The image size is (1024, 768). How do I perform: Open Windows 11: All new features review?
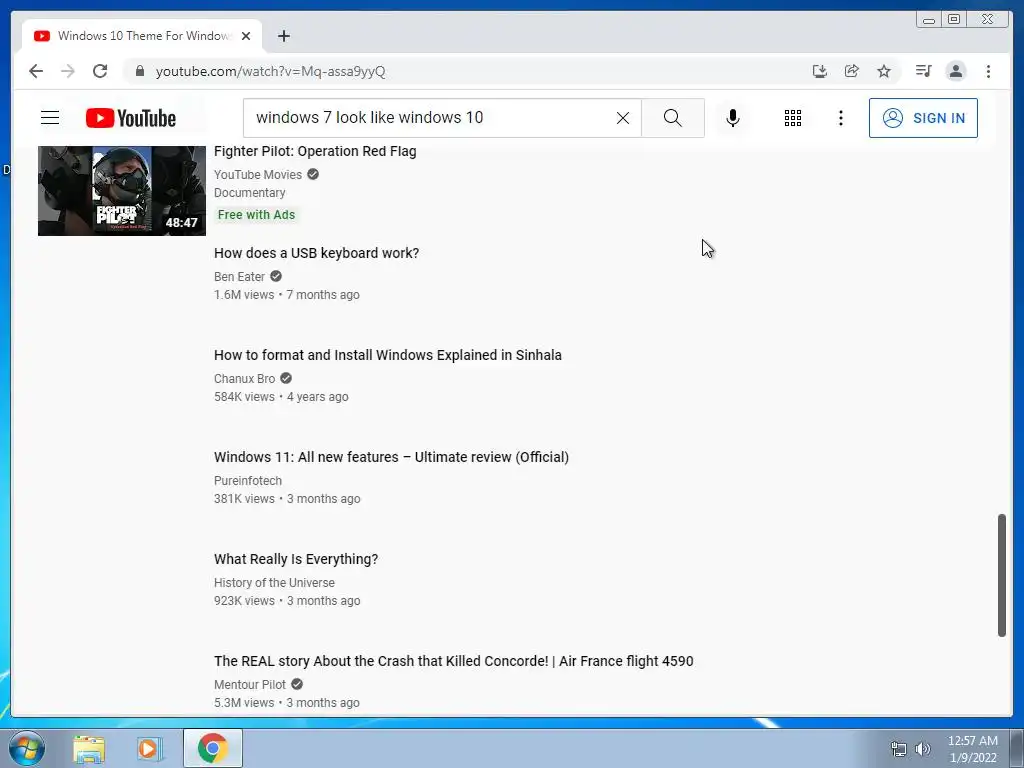[x=391, y=457]
